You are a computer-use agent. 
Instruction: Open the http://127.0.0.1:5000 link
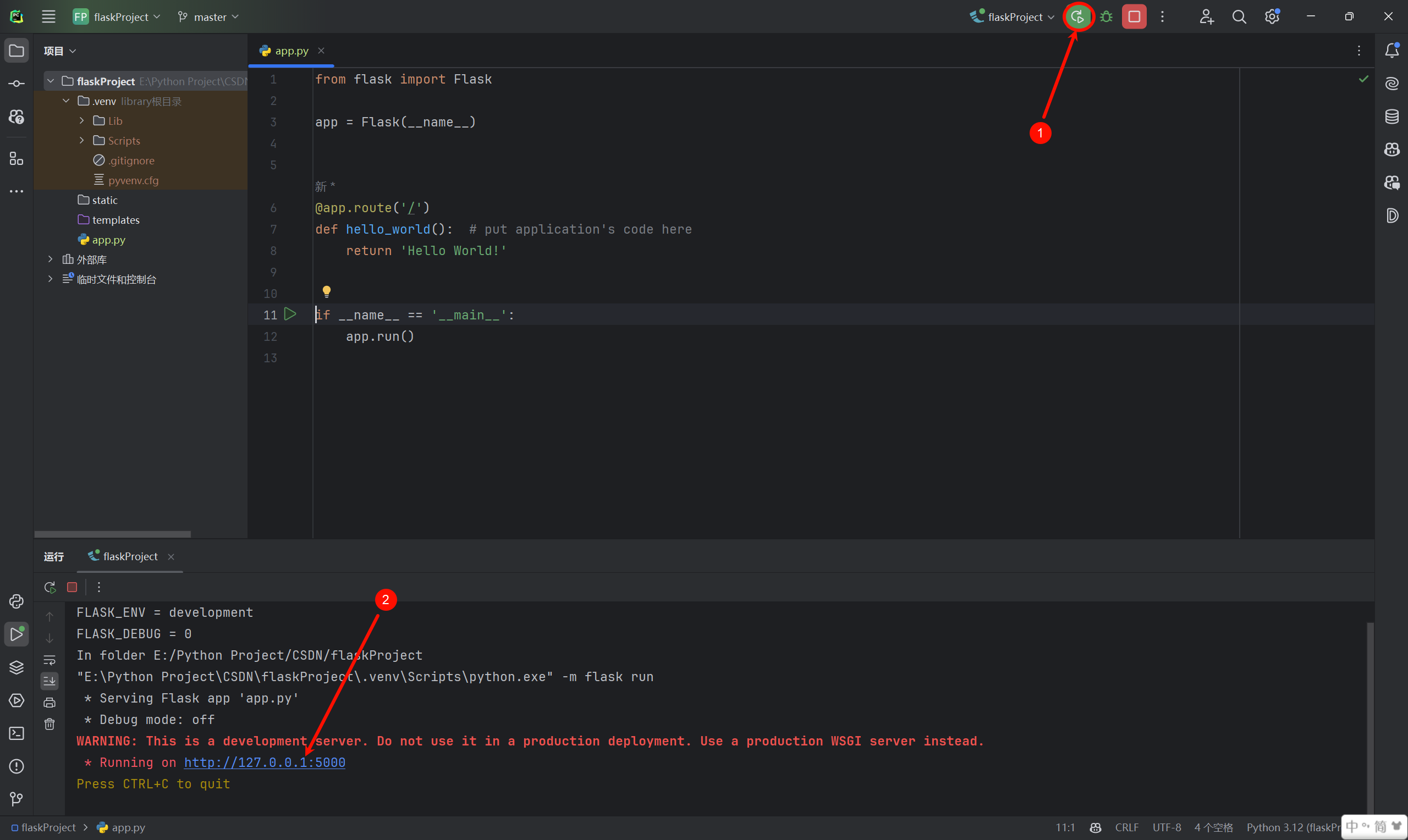coord(265,762)
